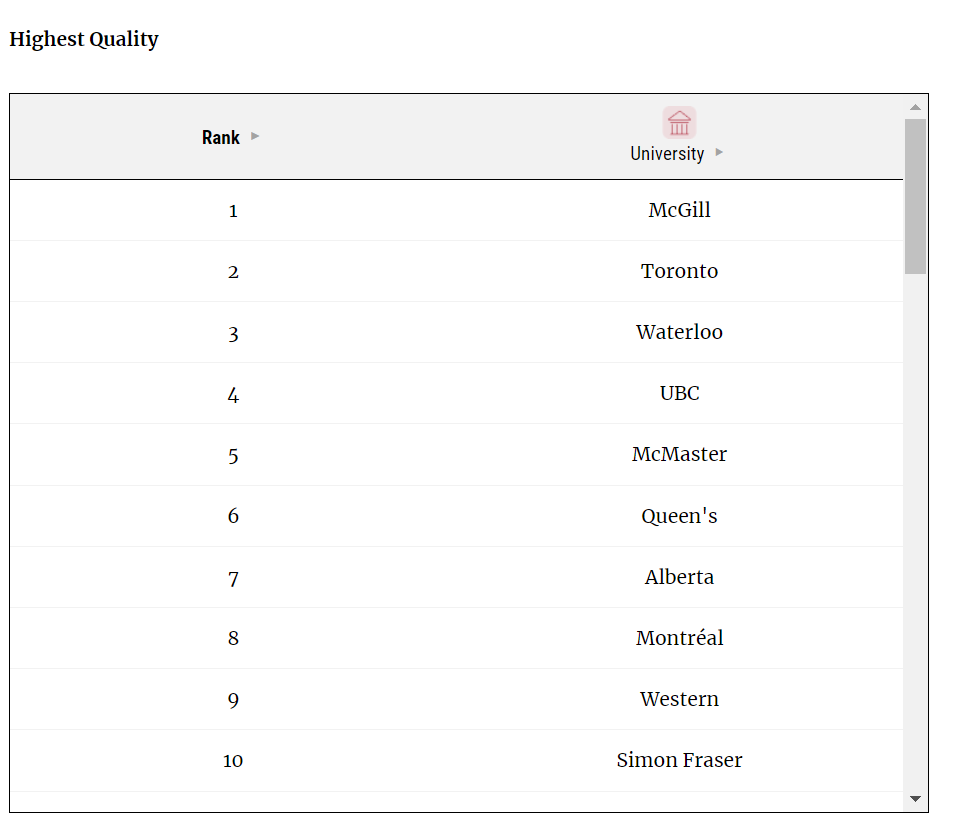
Task: Select the Western university entry
Action: (679, 699)
